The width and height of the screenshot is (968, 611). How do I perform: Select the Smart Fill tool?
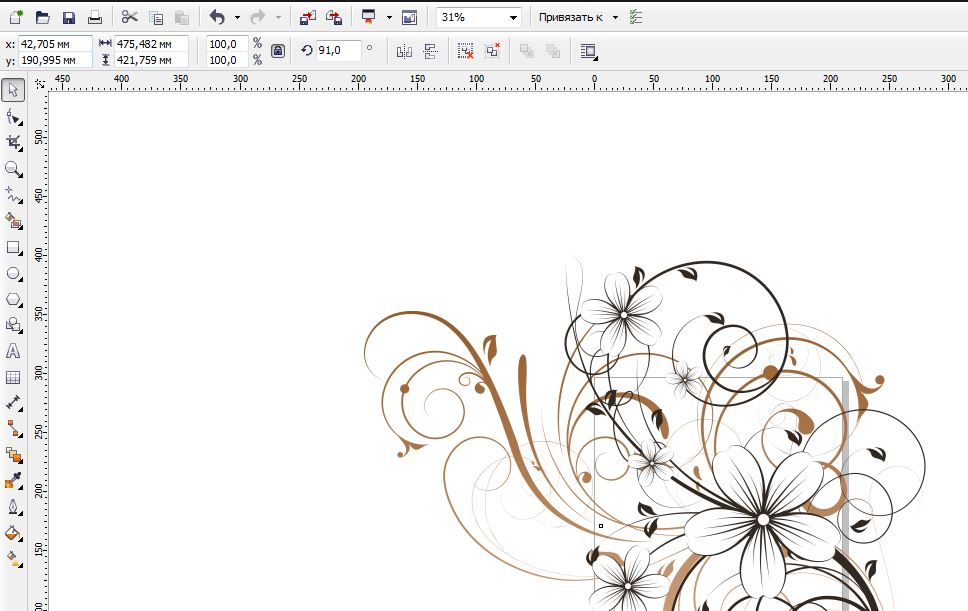13,221
